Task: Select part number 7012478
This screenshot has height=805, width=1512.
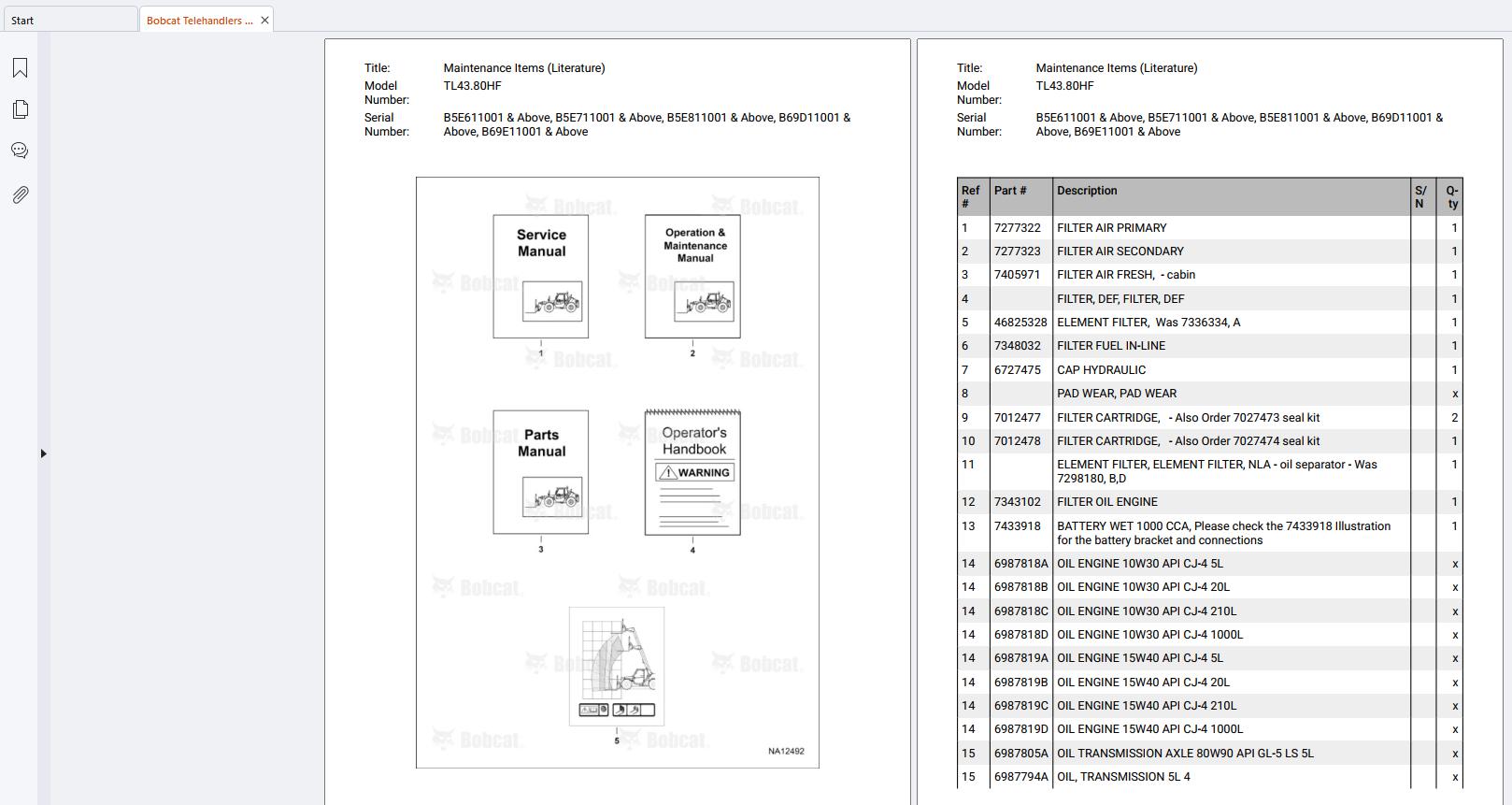Action: pos(1018,441)
